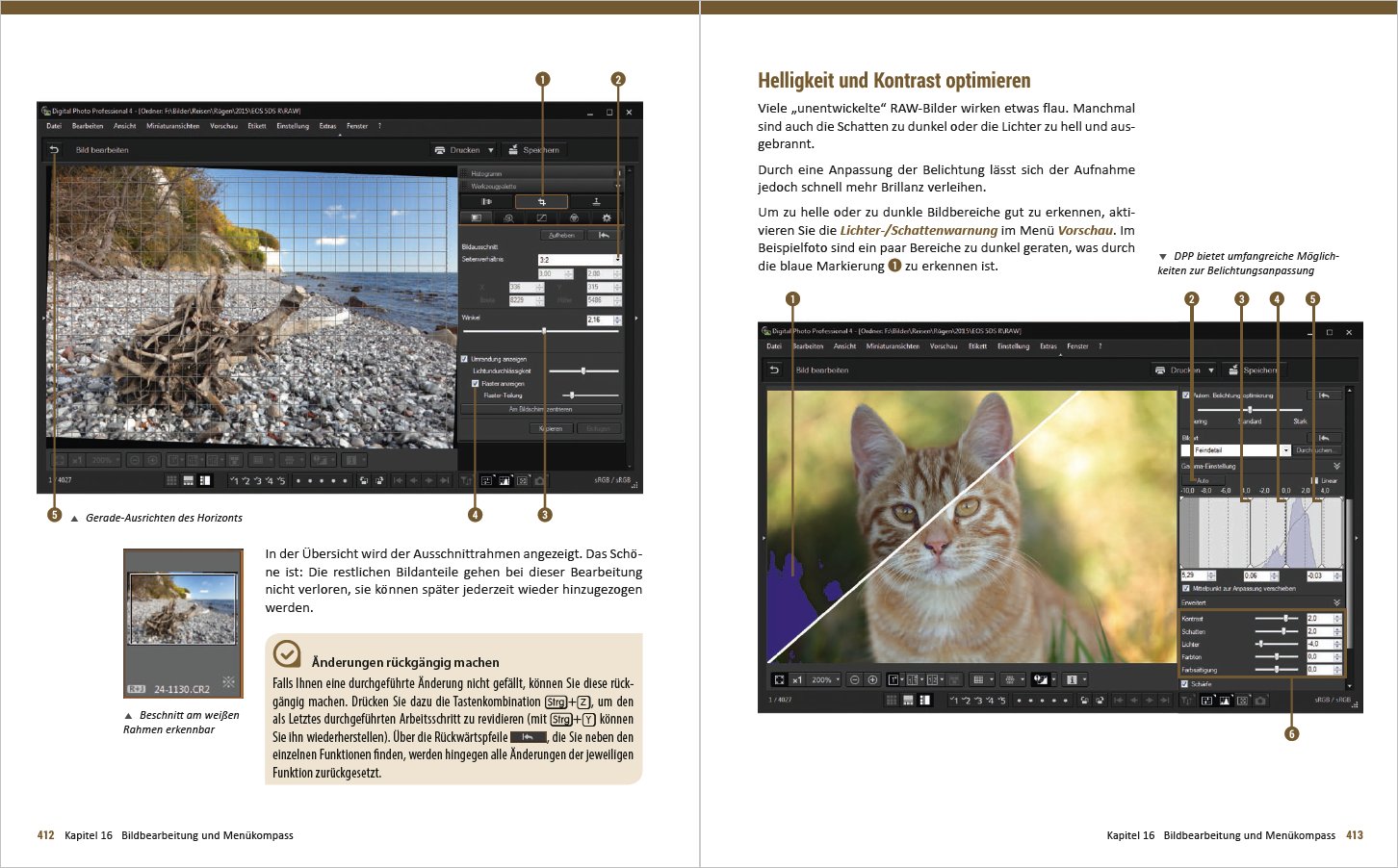This screenshot has height=868, width=1398.
Task: Click fit-to-window icon below the cat photo
Action: 779,679
